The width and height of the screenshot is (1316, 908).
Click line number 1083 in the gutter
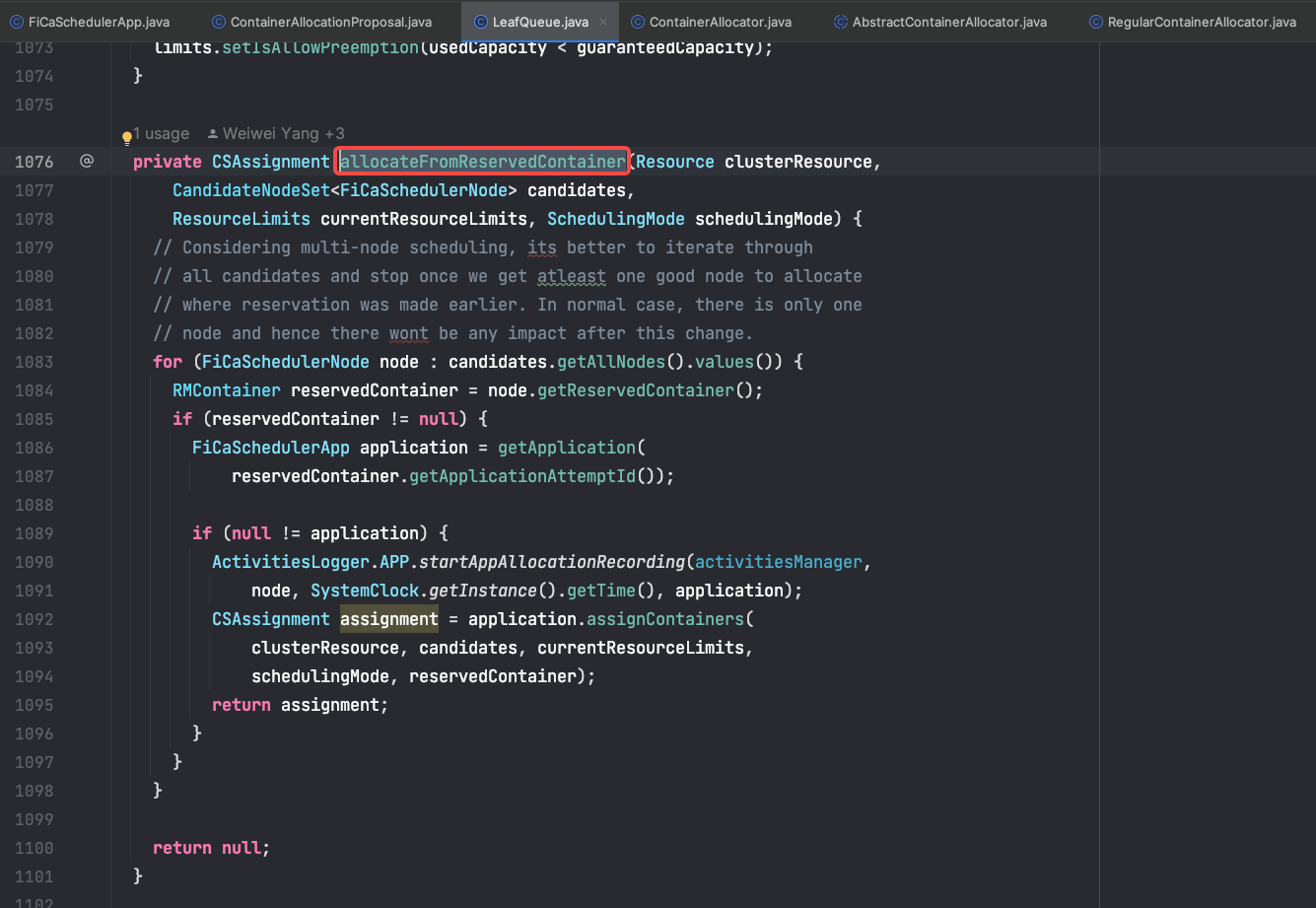[35, 362]
